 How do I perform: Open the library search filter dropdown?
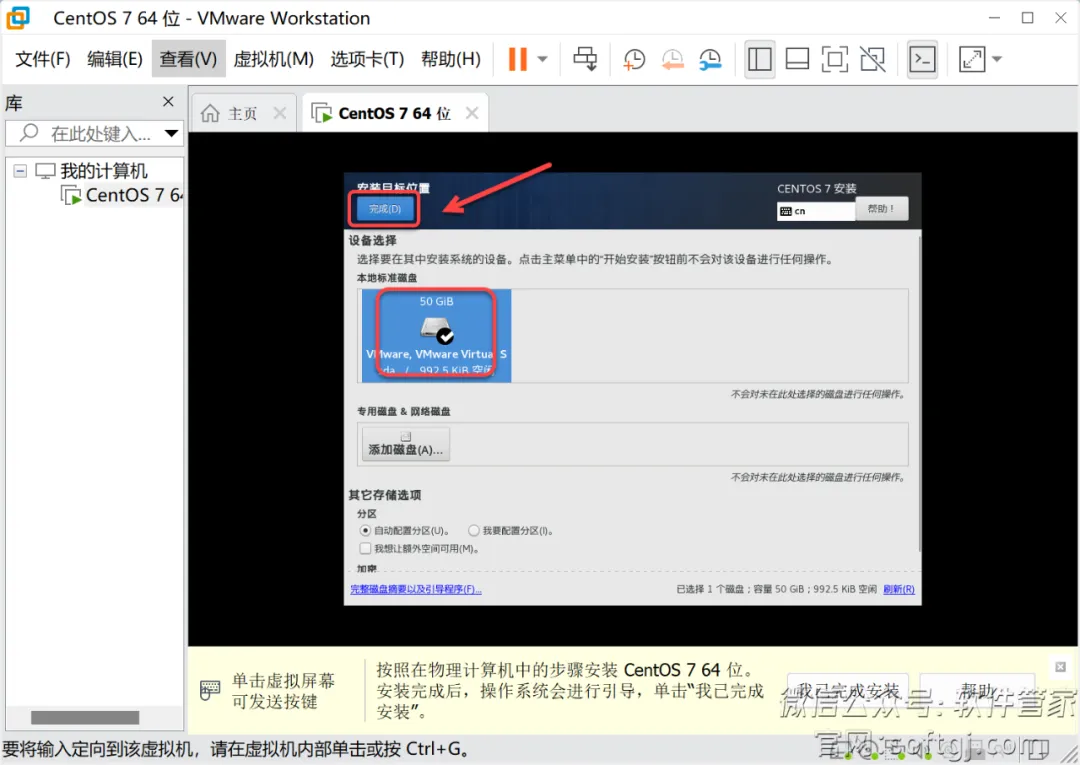click(172, 134)
